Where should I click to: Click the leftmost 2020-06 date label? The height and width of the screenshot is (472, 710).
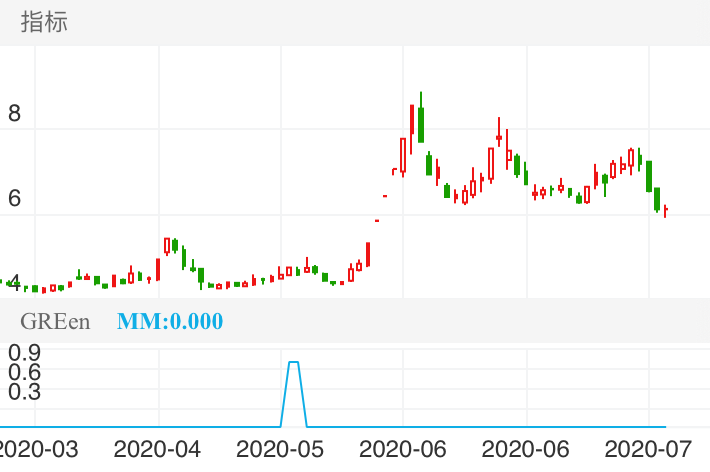(x=403, y=450)
